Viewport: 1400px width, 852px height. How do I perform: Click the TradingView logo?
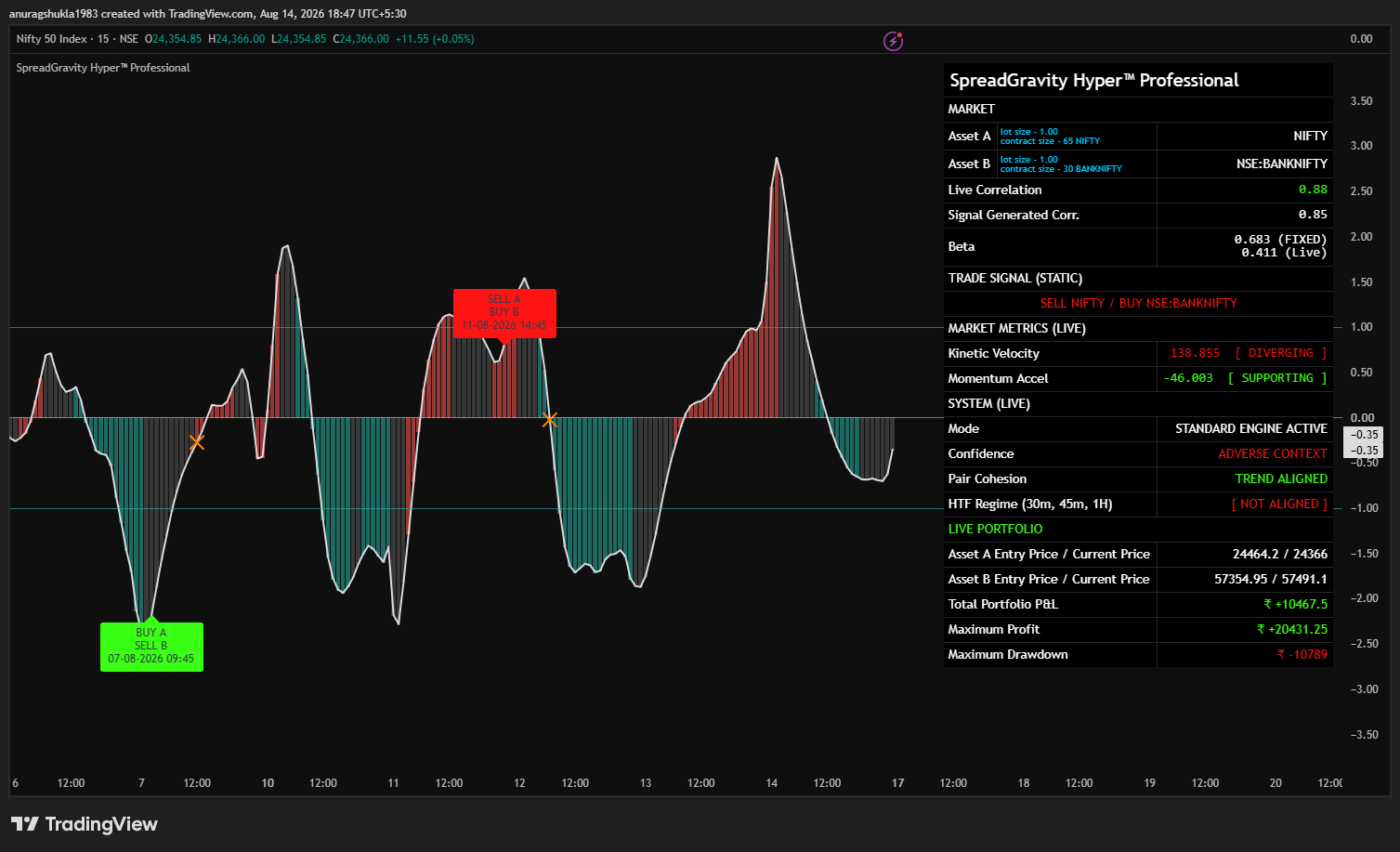[85, 824]
